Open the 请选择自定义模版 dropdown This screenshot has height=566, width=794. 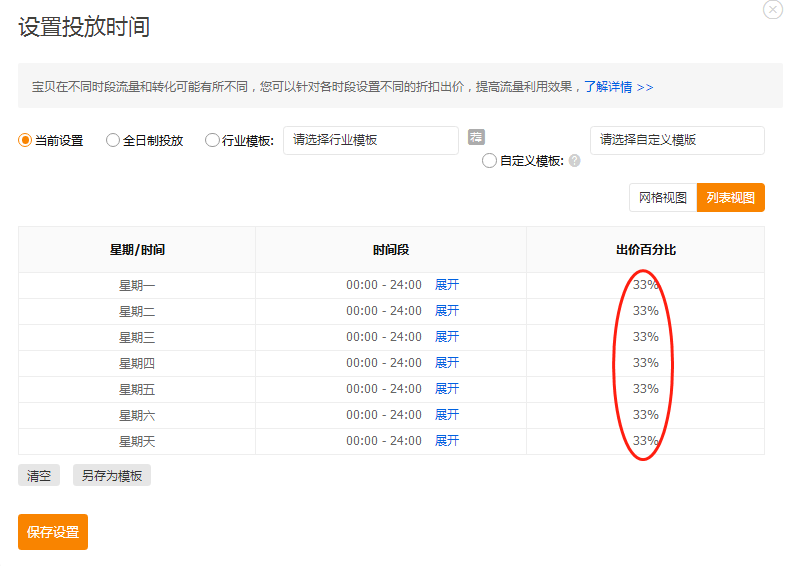point(677,141)
